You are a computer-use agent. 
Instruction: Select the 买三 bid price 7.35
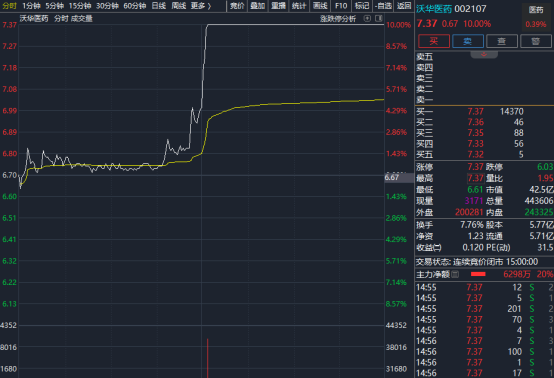tap(476, 133)
